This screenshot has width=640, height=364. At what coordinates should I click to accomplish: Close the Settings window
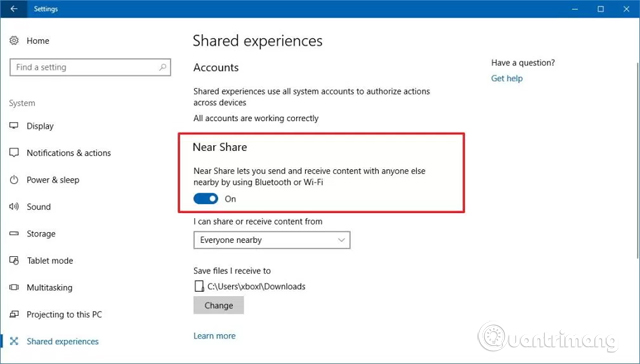click(x=627, y=9)
